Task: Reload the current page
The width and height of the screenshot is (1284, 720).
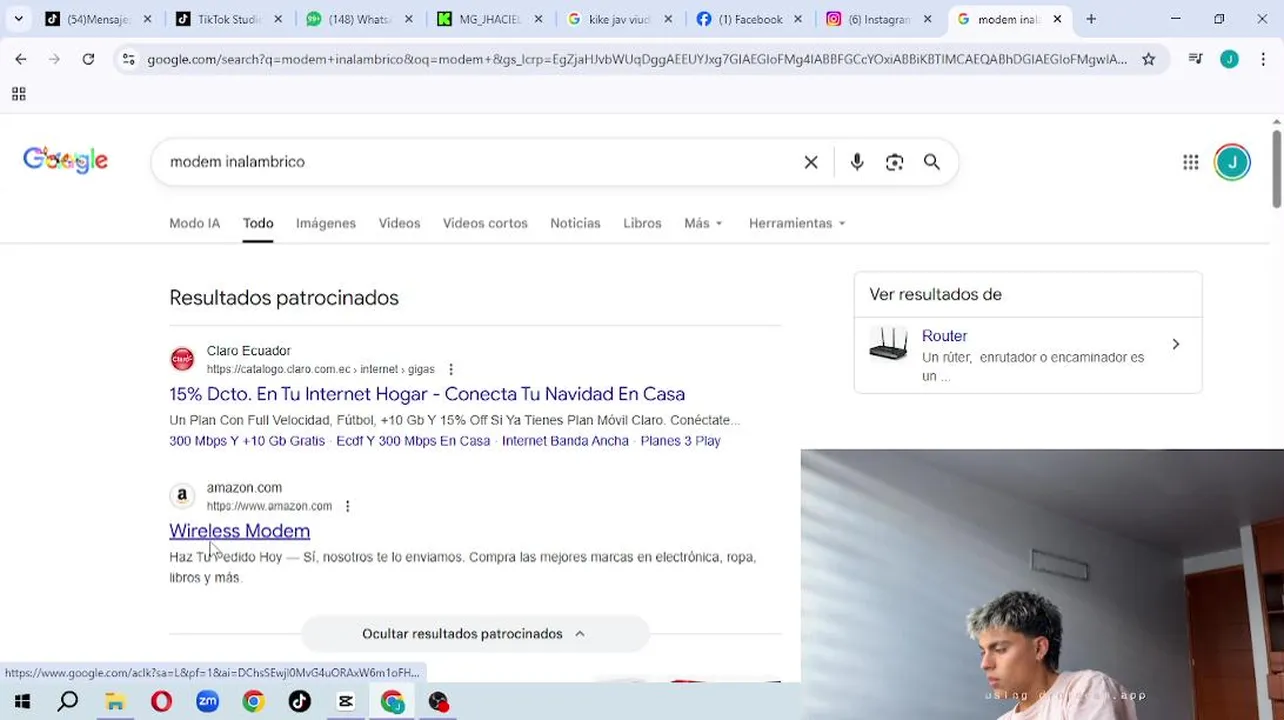Action: coord(88,59)
